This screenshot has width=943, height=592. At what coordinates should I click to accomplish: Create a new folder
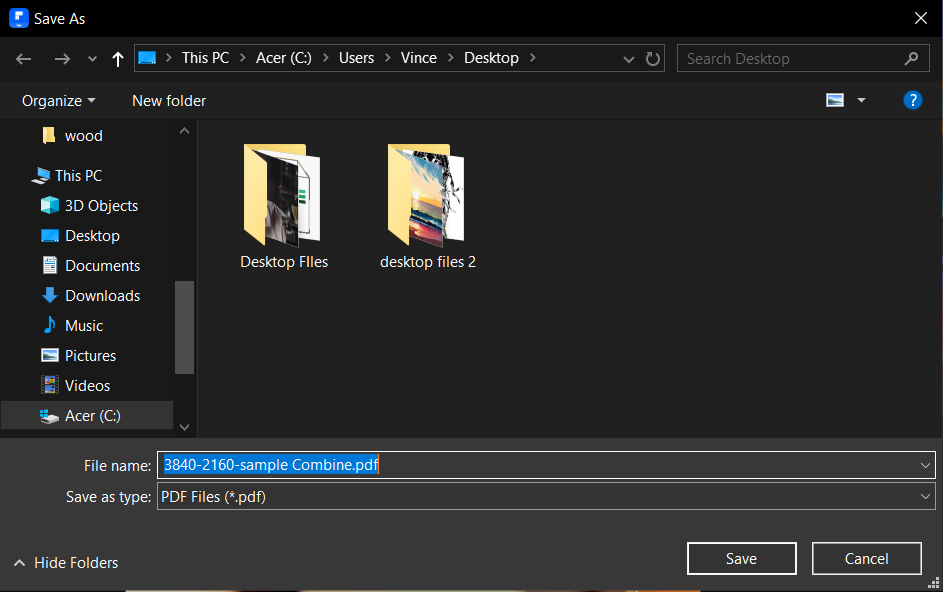coord(168,100)
